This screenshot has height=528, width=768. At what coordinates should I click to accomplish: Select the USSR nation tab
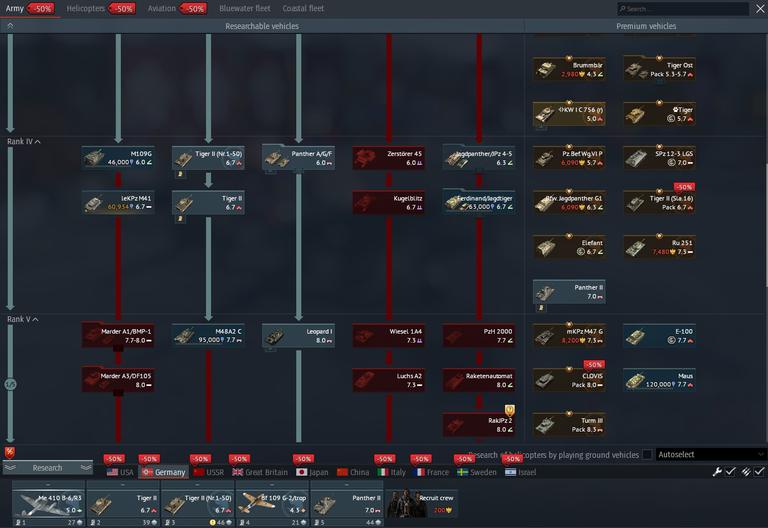(209, 472)
